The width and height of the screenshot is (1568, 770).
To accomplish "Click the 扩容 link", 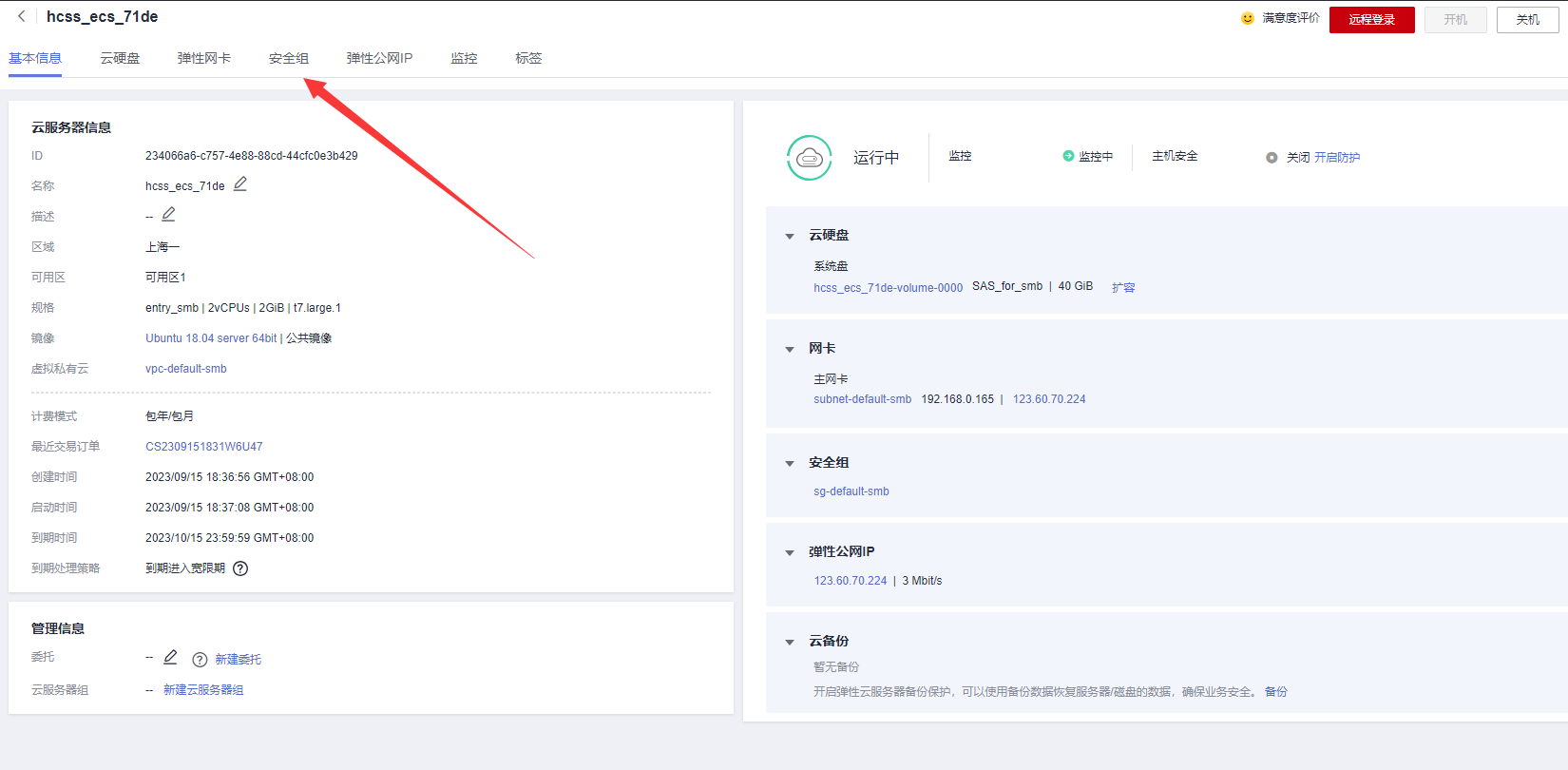I will pos(1123,287).
